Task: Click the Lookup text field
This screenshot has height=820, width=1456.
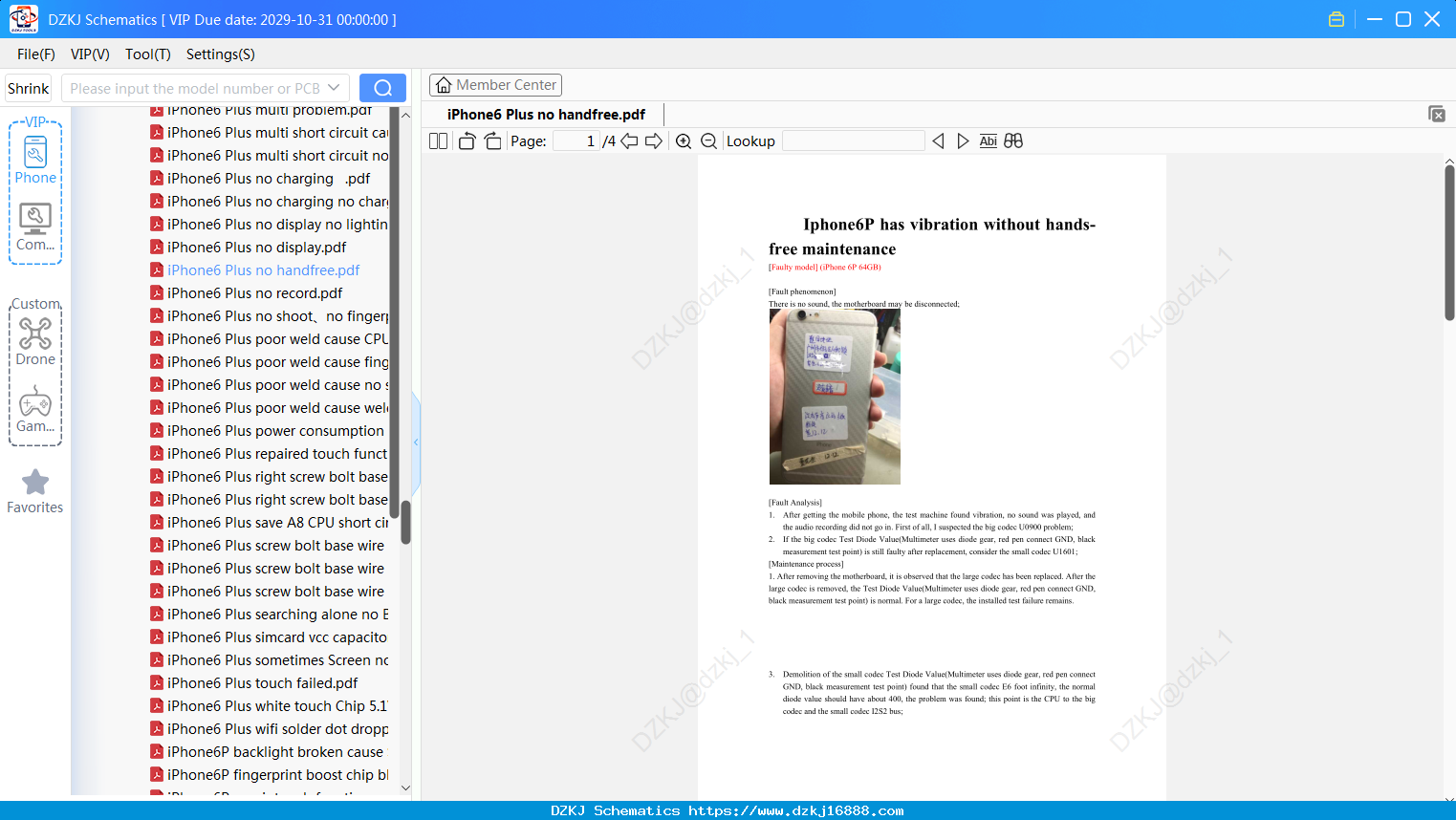Action: coord(854,141)
